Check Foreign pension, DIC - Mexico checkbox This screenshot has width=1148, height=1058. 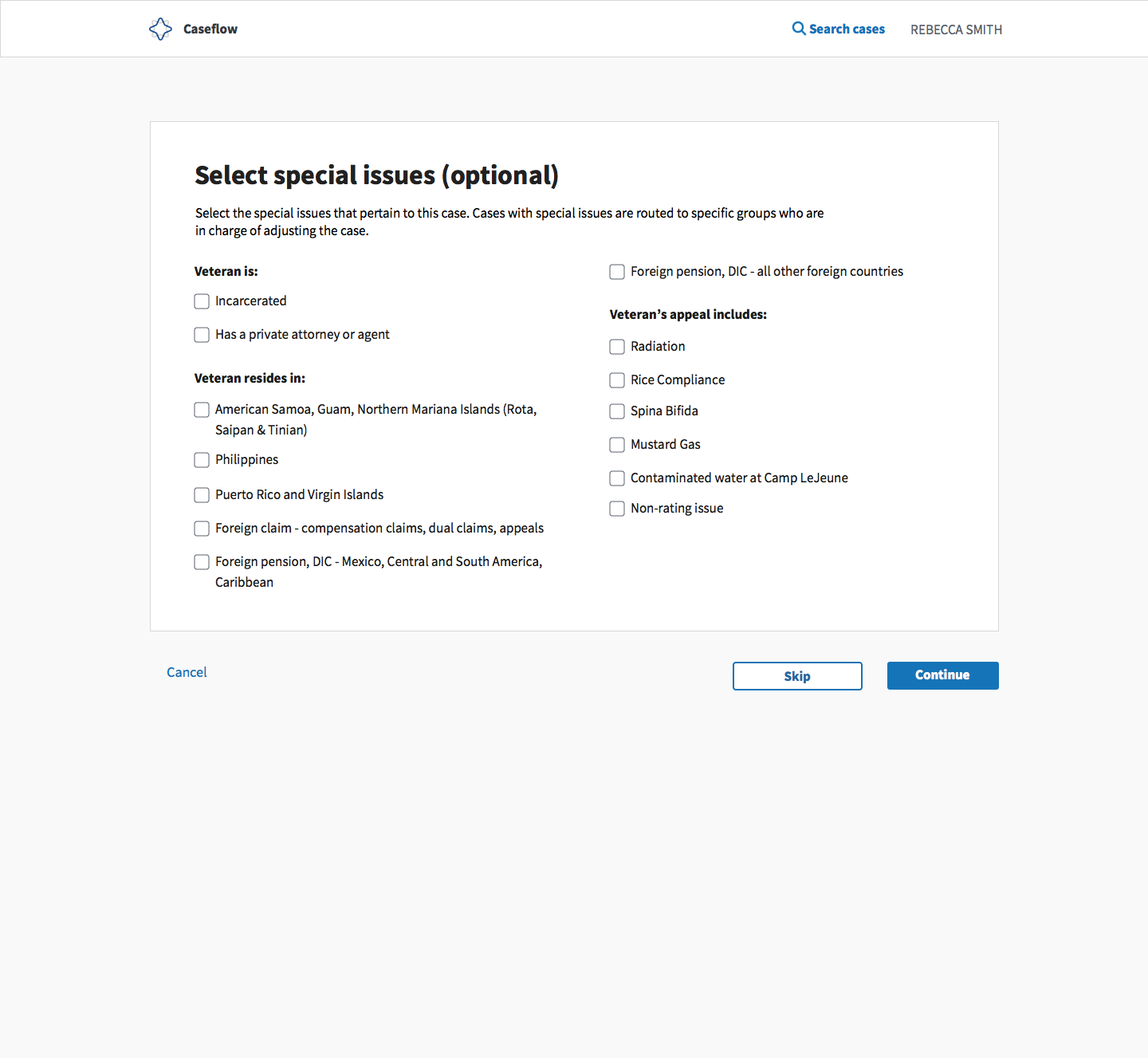pos(202,562)
